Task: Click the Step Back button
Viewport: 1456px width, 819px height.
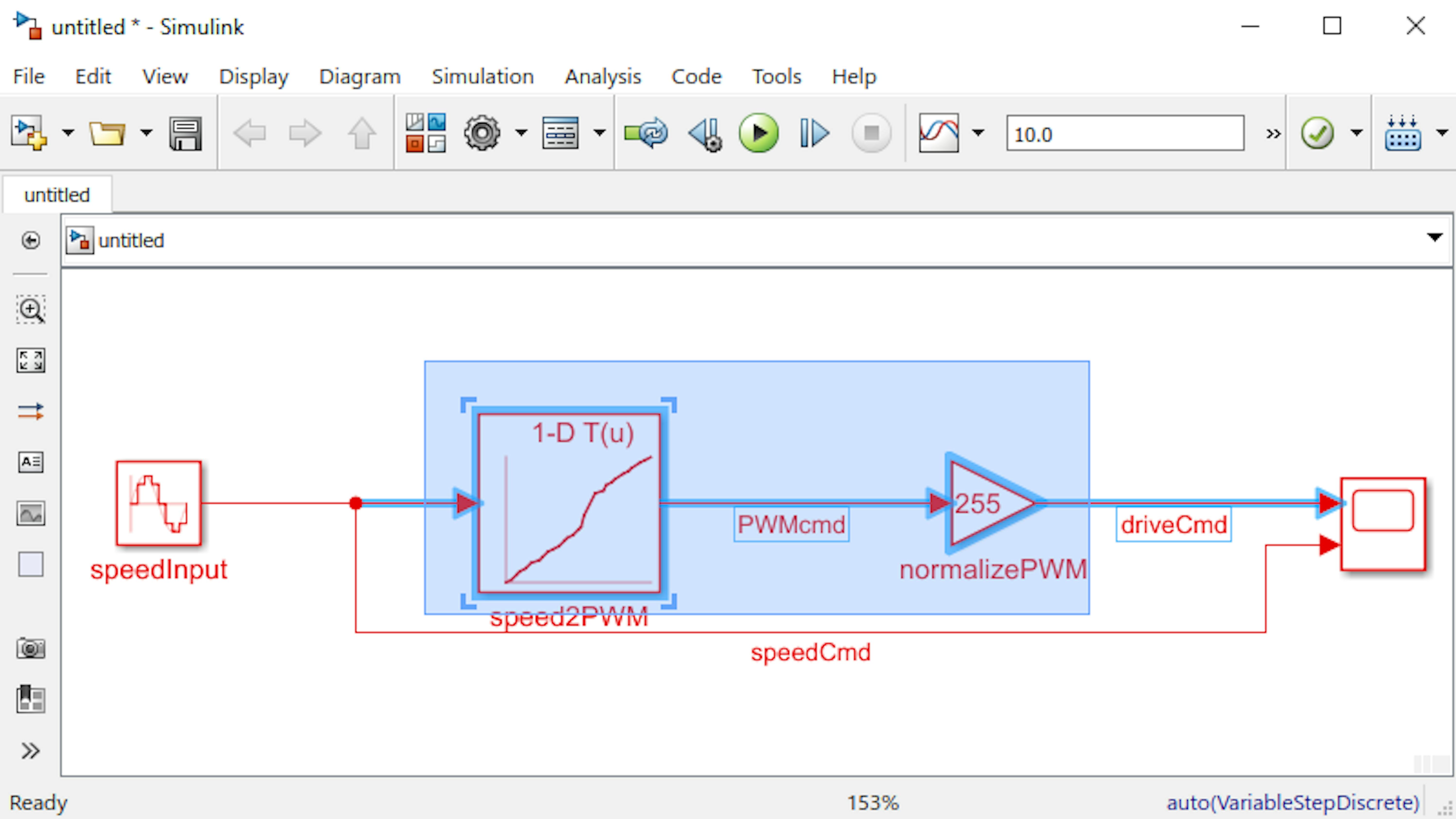Action: pos(705,134)
